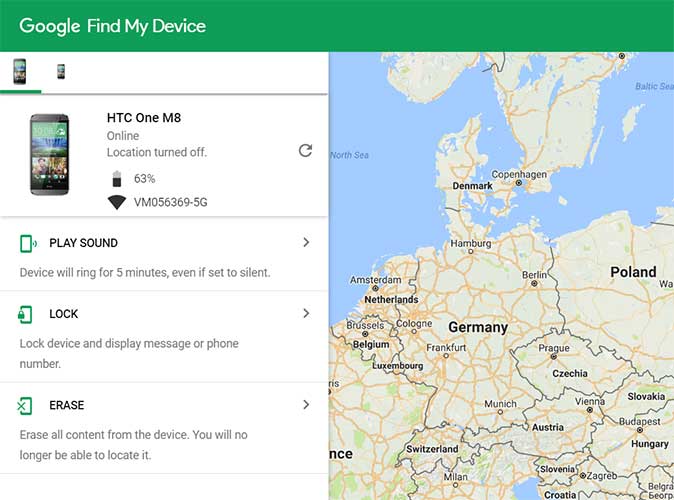The image size is (674, 500).
Task: Click the Belgium label on map
Action: [371, 344]
